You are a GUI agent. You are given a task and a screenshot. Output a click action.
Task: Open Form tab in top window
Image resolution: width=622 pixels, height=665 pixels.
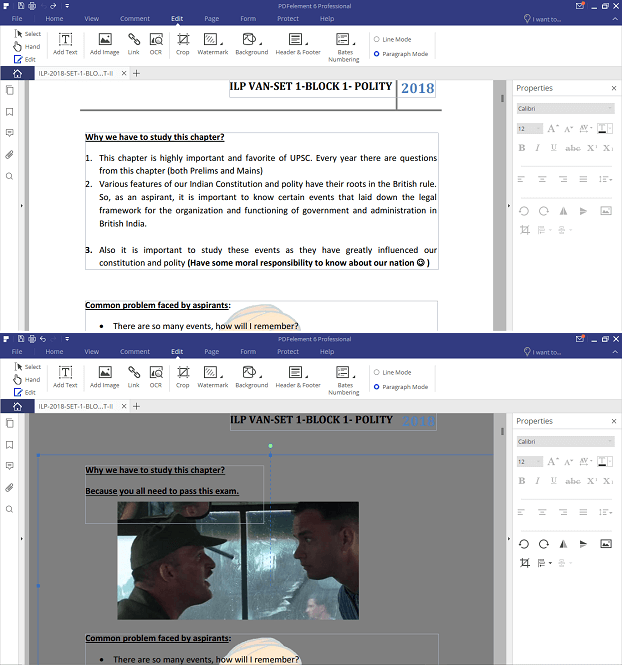[248, 19]
